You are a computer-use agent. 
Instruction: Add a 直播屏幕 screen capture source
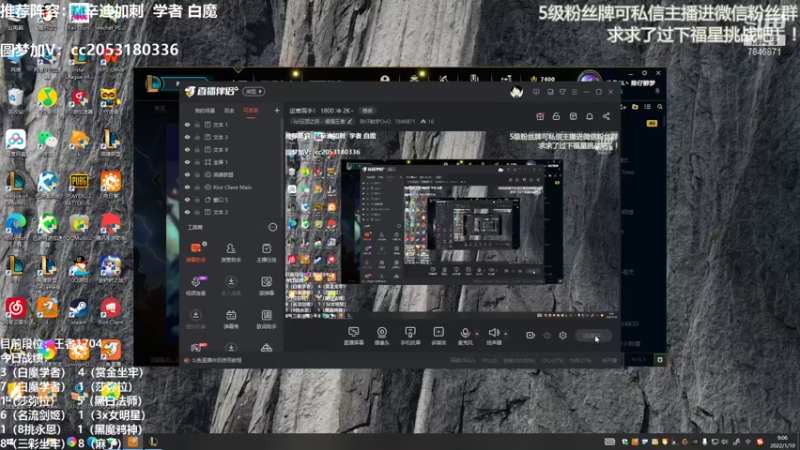coord(354,336)
